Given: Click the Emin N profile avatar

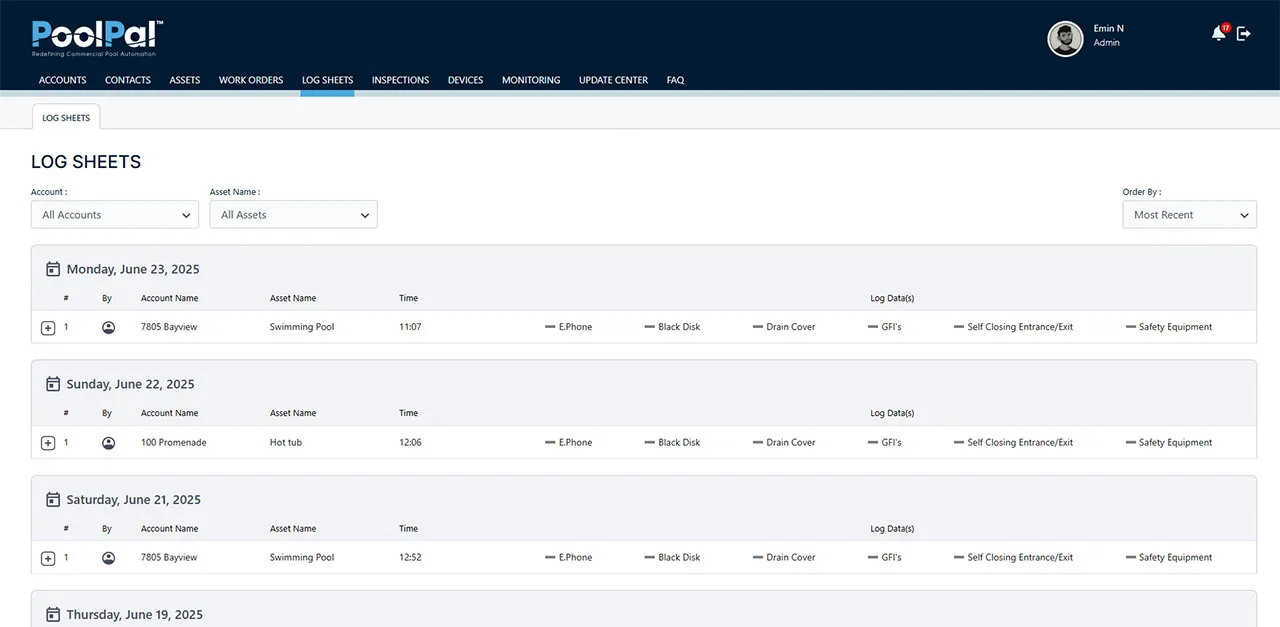Looking at the screenshot, I should 1065,39.
